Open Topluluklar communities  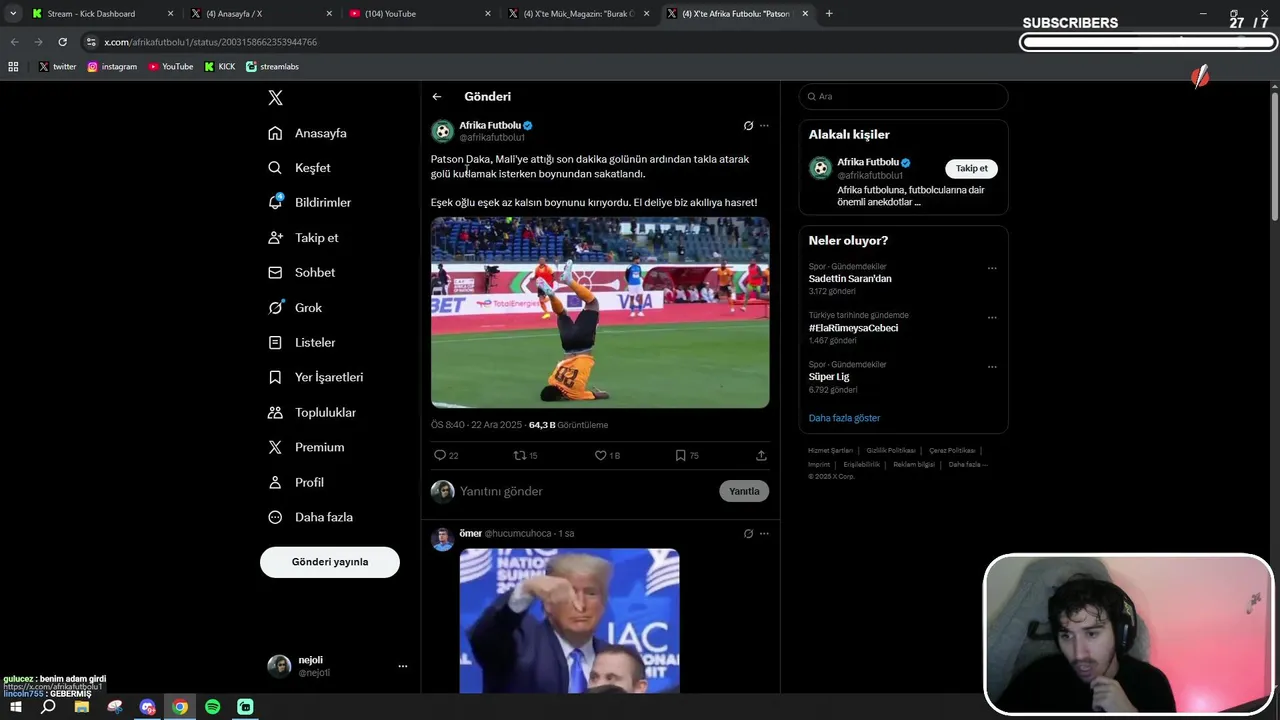point(312,412)
